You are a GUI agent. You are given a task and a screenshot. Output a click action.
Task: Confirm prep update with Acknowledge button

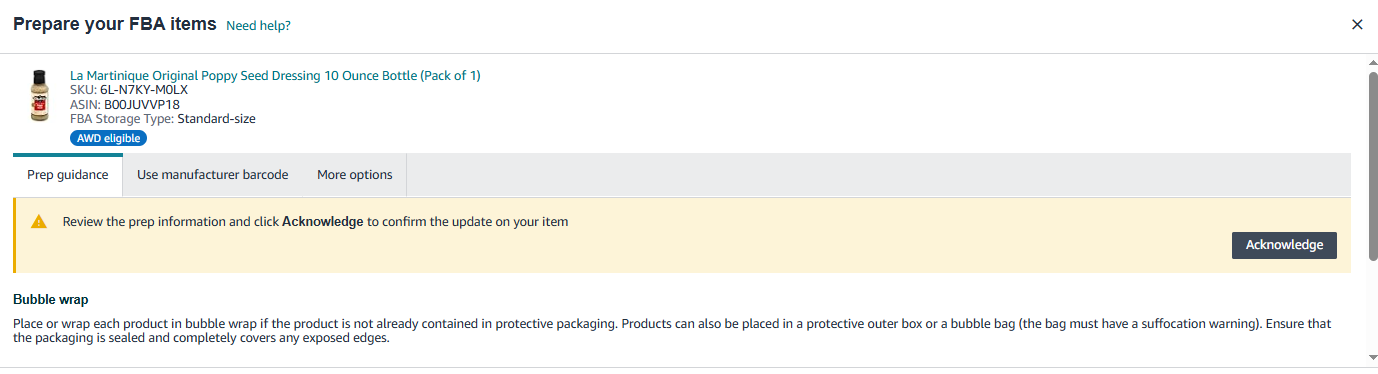click(1284, 245)
